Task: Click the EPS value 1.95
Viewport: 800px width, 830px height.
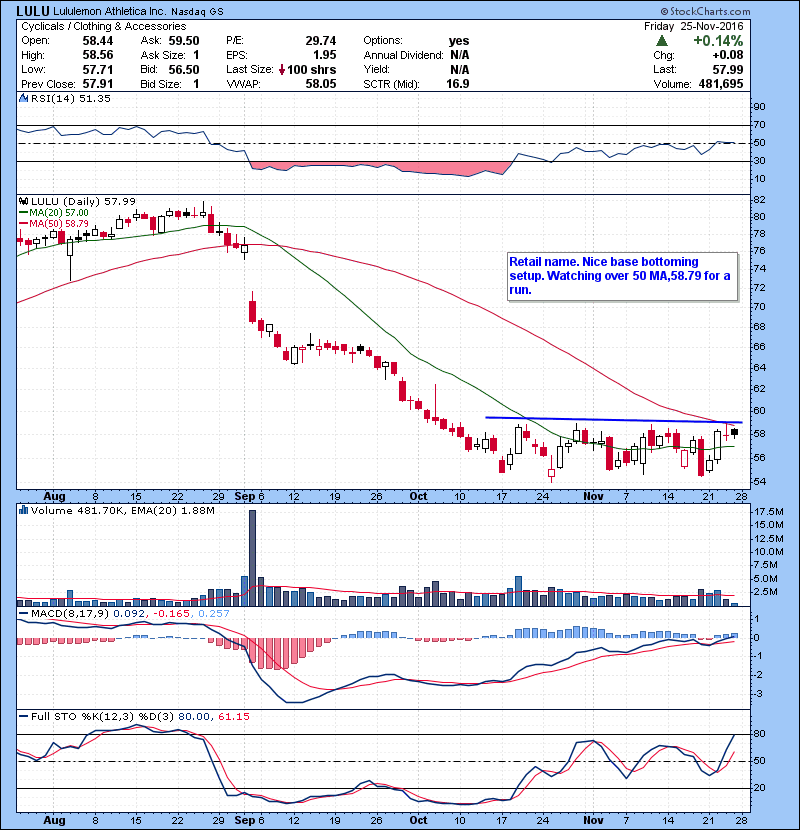Action: [324, 55]
